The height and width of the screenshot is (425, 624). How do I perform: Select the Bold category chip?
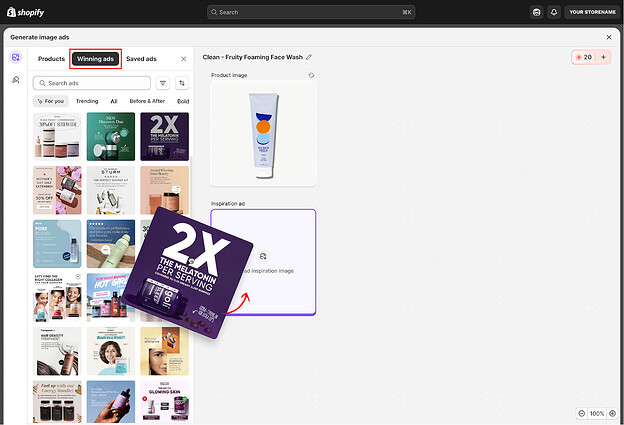(183, 101)
